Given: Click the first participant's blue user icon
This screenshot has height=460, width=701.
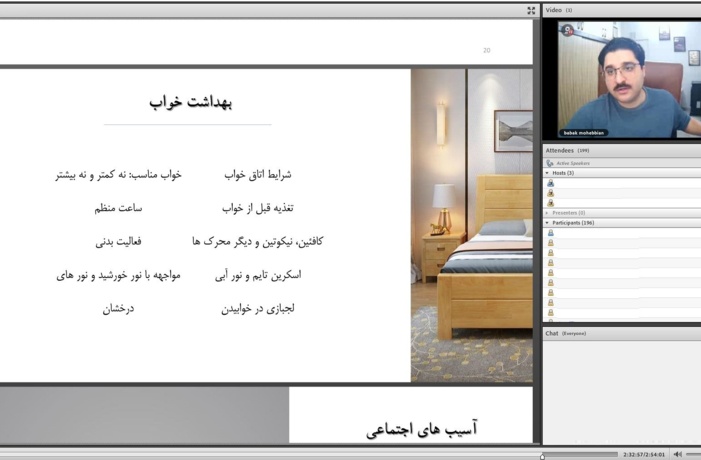Looking at the screenshot, I should 551,232.
